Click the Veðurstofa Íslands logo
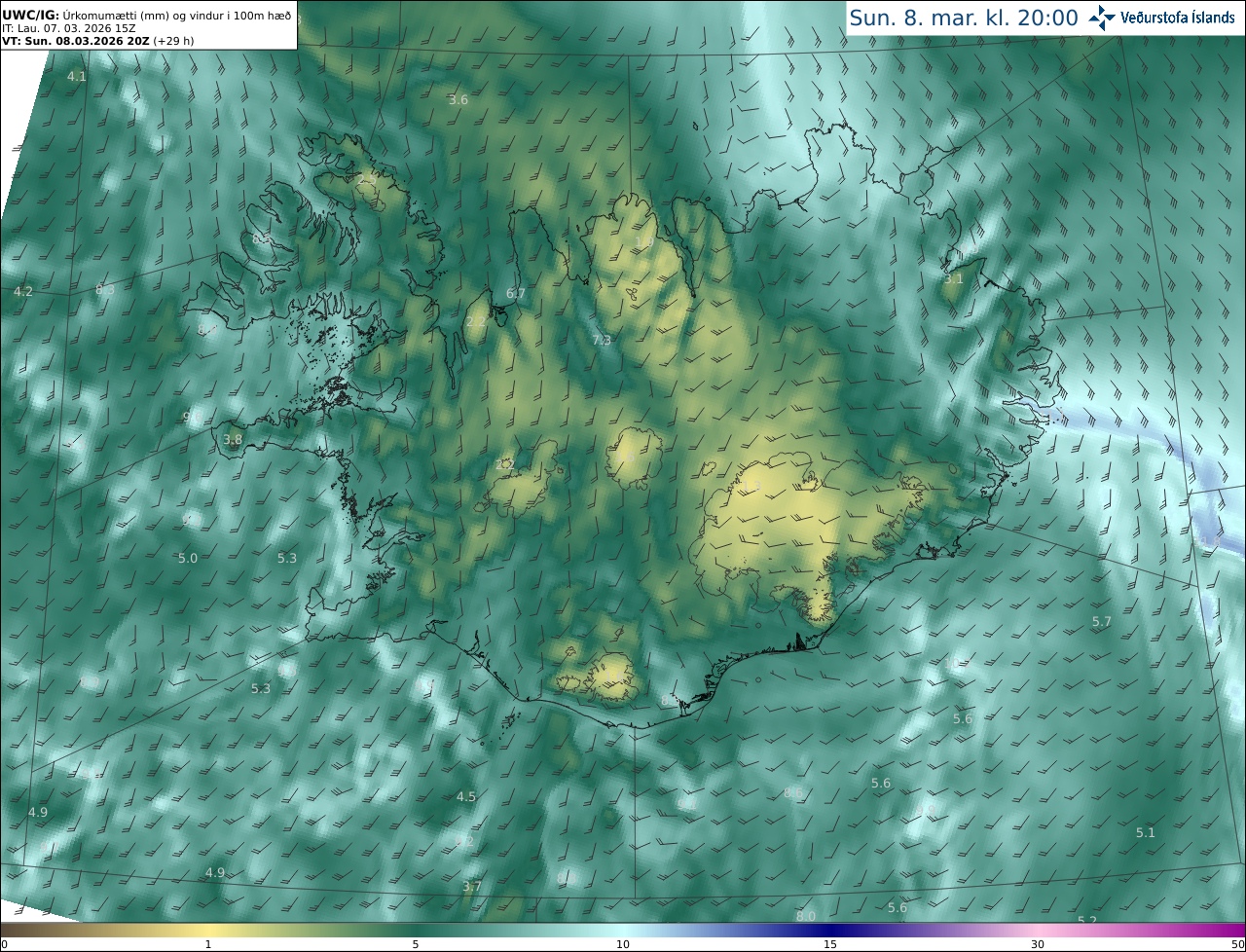Image resolution: width=1246 pixels, height=952 pixels. click(x=1162, y=18)
